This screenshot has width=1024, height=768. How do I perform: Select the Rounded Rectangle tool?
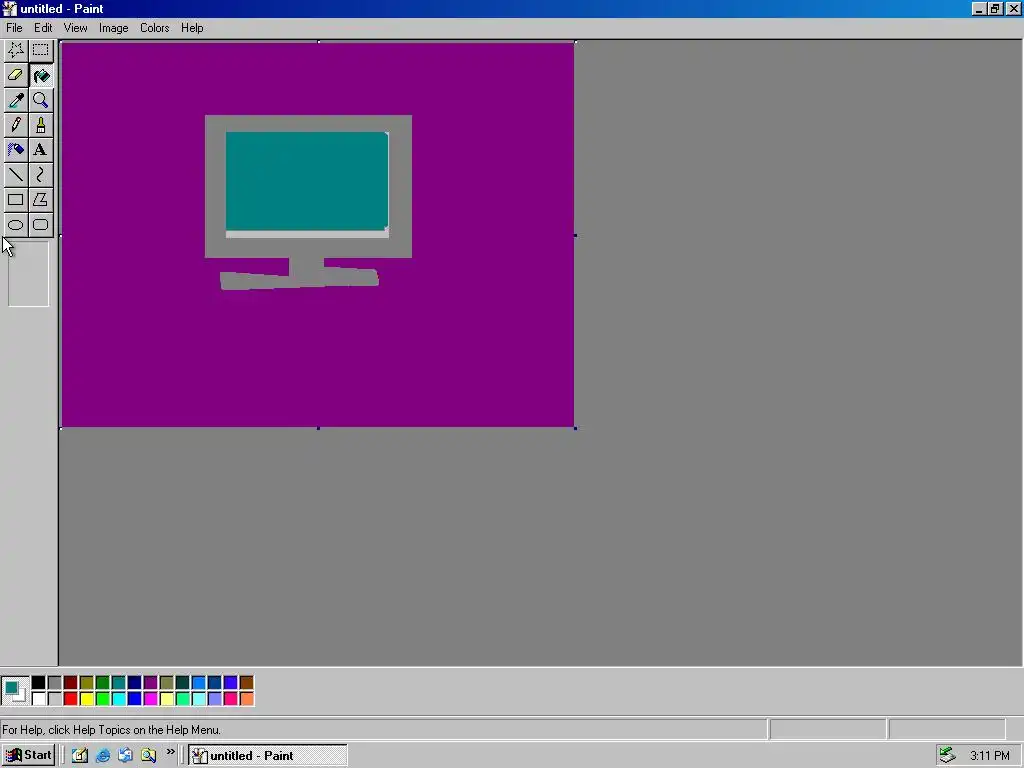(x=40, y=225)
